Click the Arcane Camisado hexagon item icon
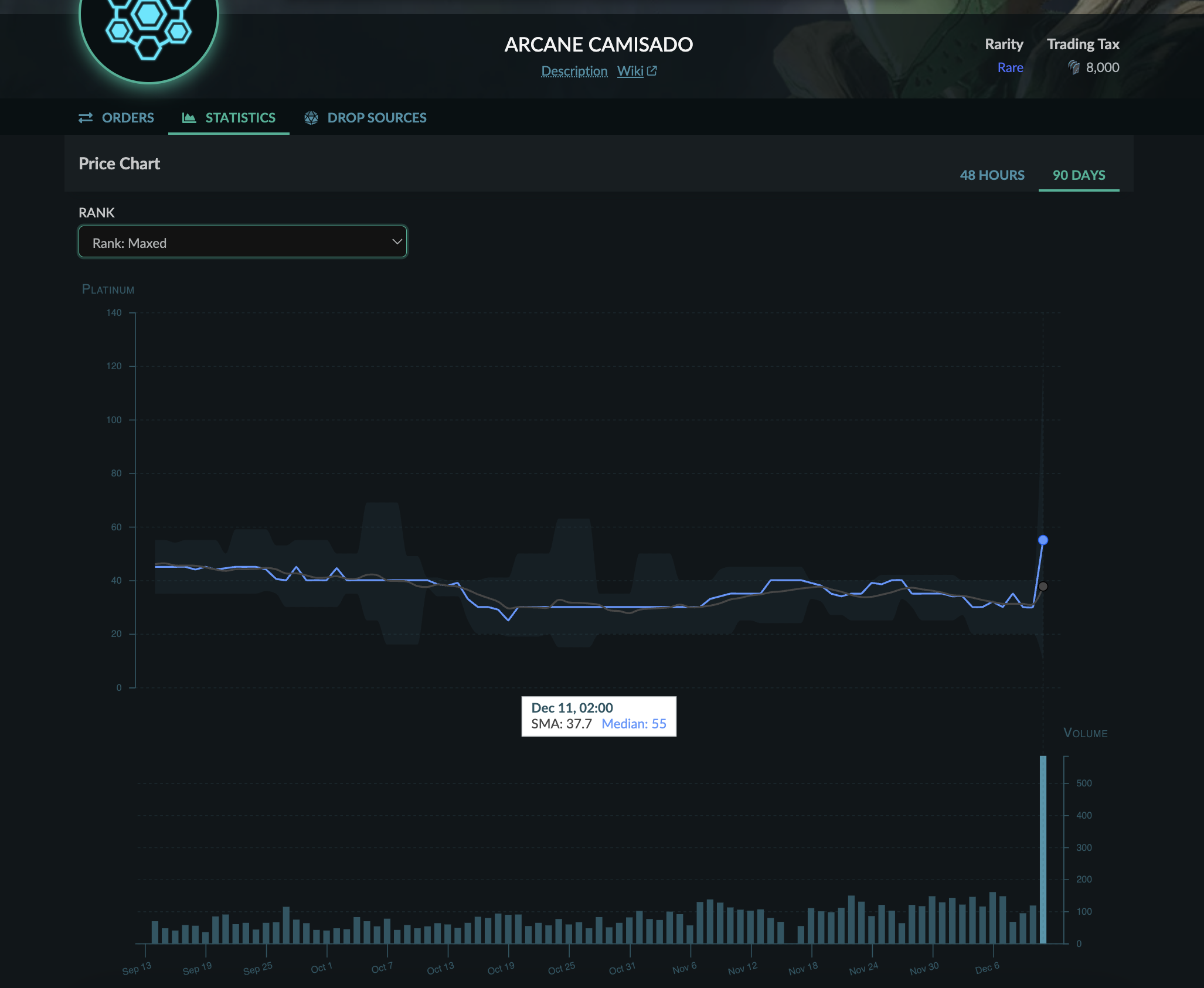The image size is (1204, 988). pos(149,23)
